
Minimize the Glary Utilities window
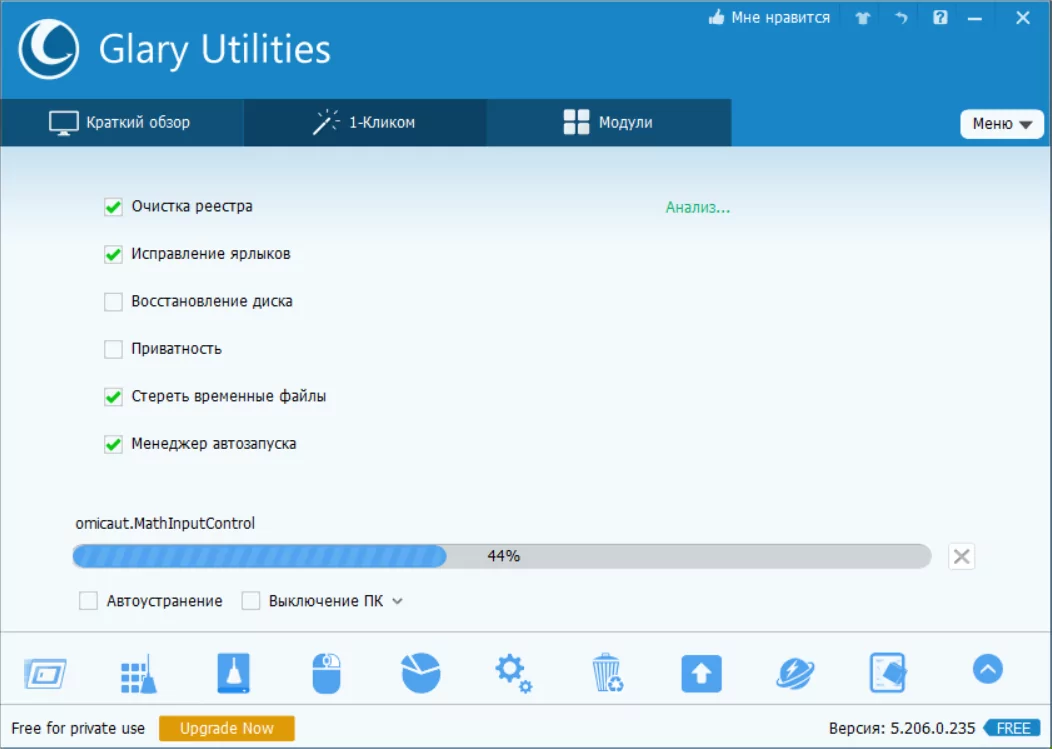pos(975,19)
